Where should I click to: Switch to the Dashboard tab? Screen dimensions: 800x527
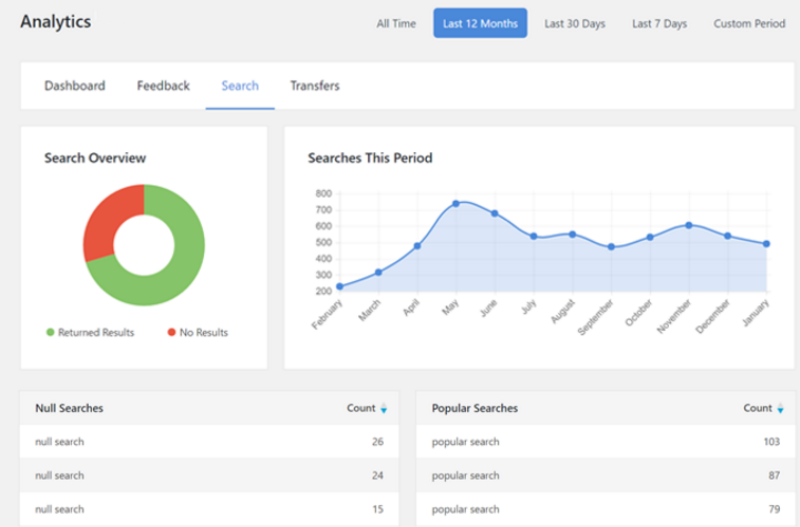pyautogui.click(x=74, y=86)
